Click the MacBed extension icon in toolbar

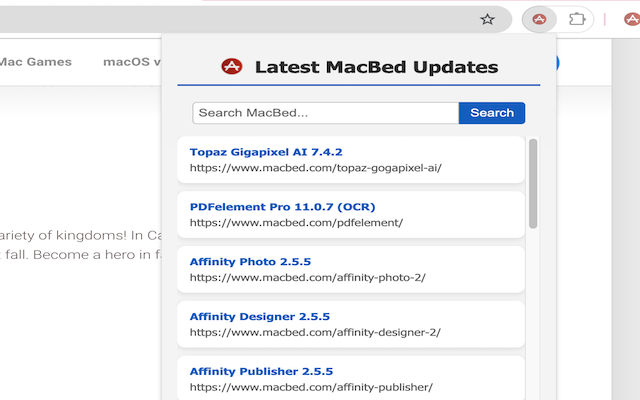coord(539,19)
